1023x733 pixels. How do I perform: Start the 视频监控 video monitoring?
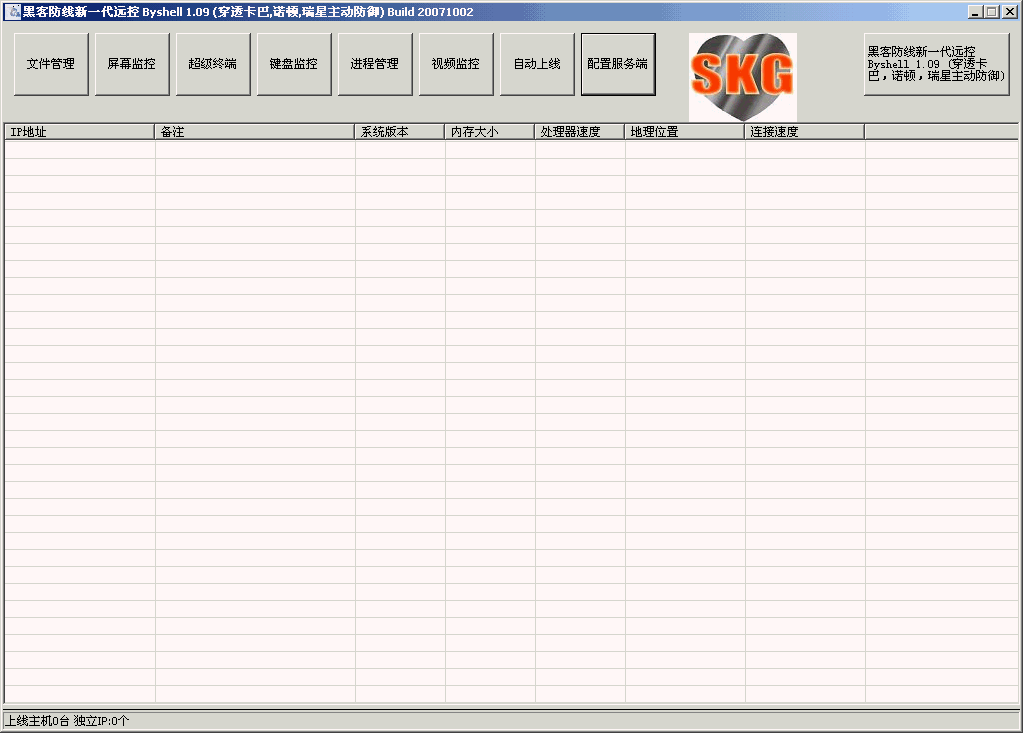click(455, 64)
